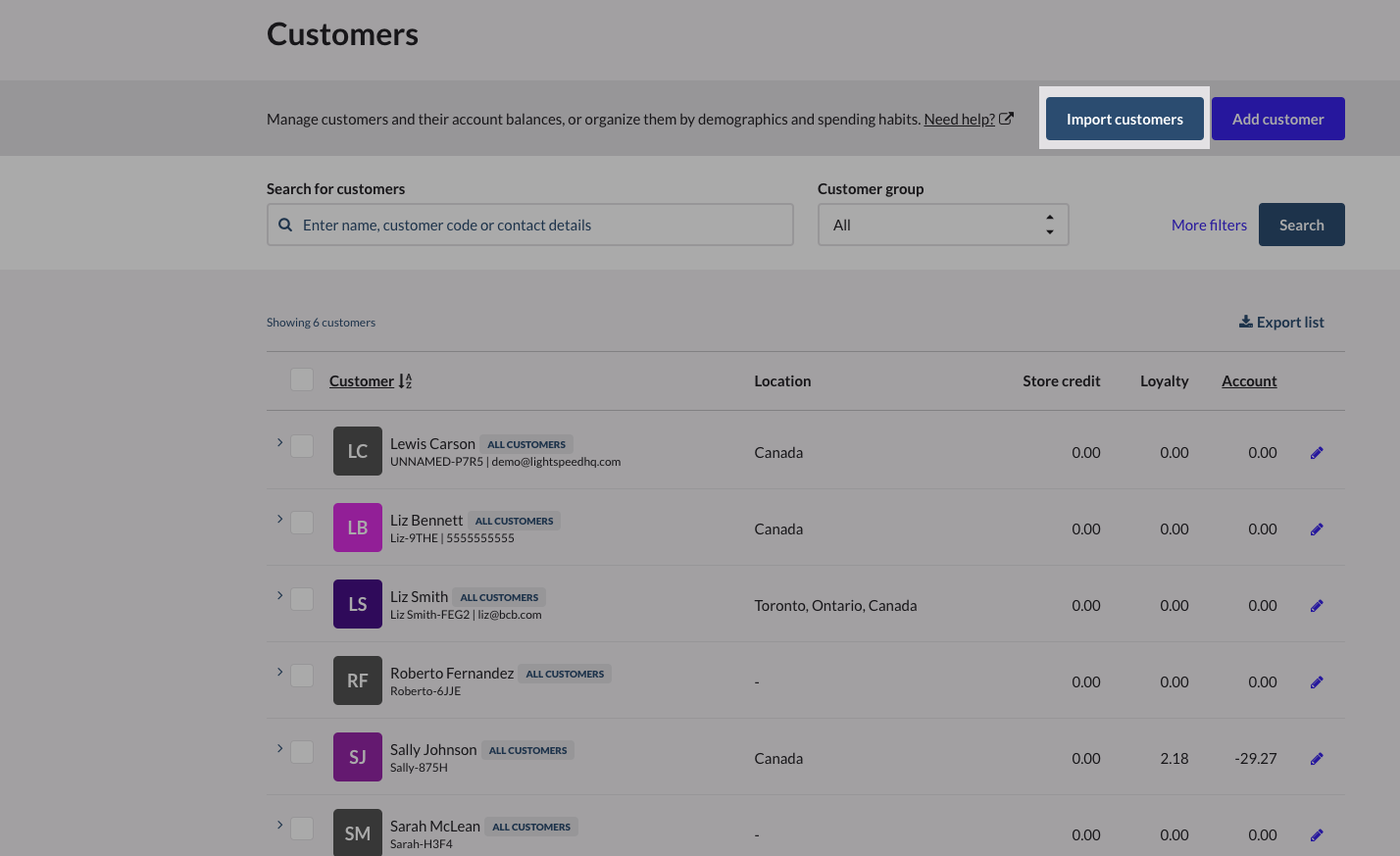Edit Sarah McLean via the pencil icon

pyautogui.click(x=1317, y=834)
